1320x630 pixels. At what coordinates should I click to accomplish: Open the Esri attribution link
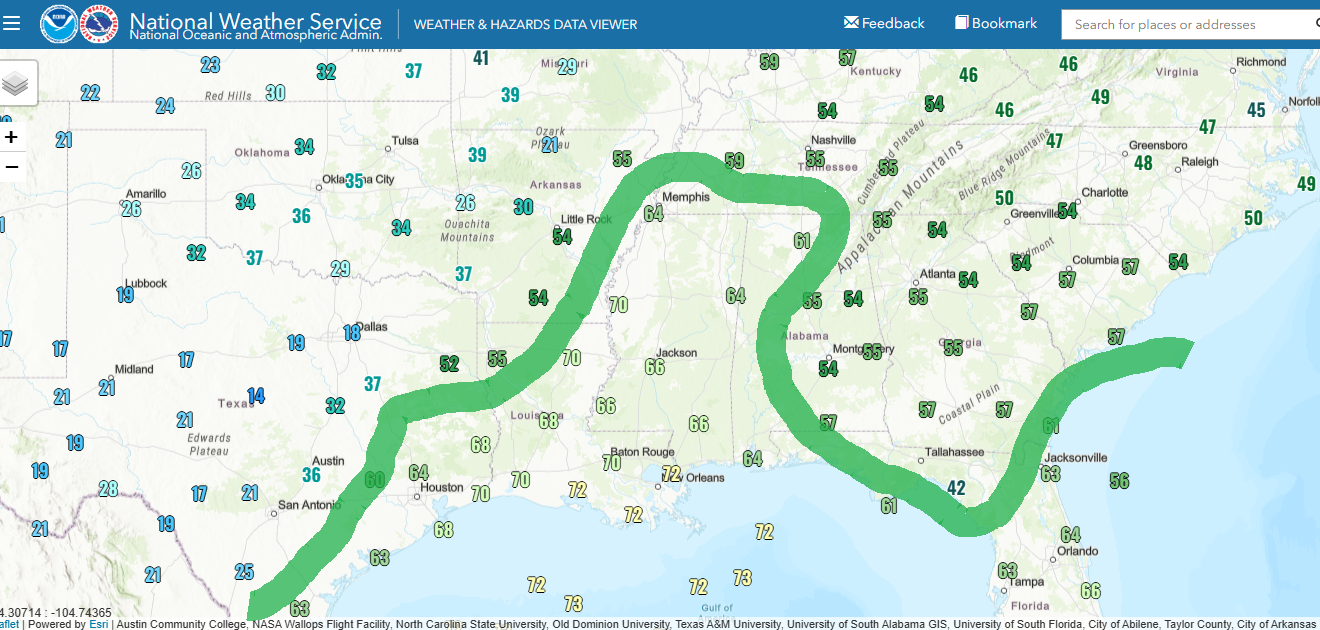pos(98,624)
